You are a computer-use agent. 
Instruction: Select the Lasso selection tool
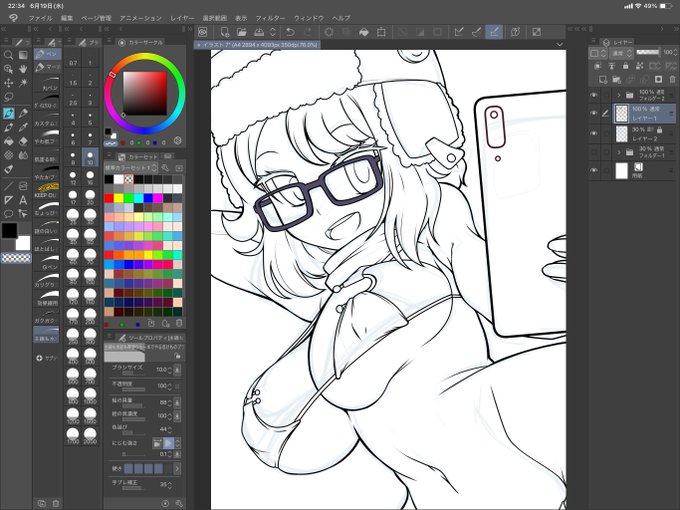click(8, 97)
